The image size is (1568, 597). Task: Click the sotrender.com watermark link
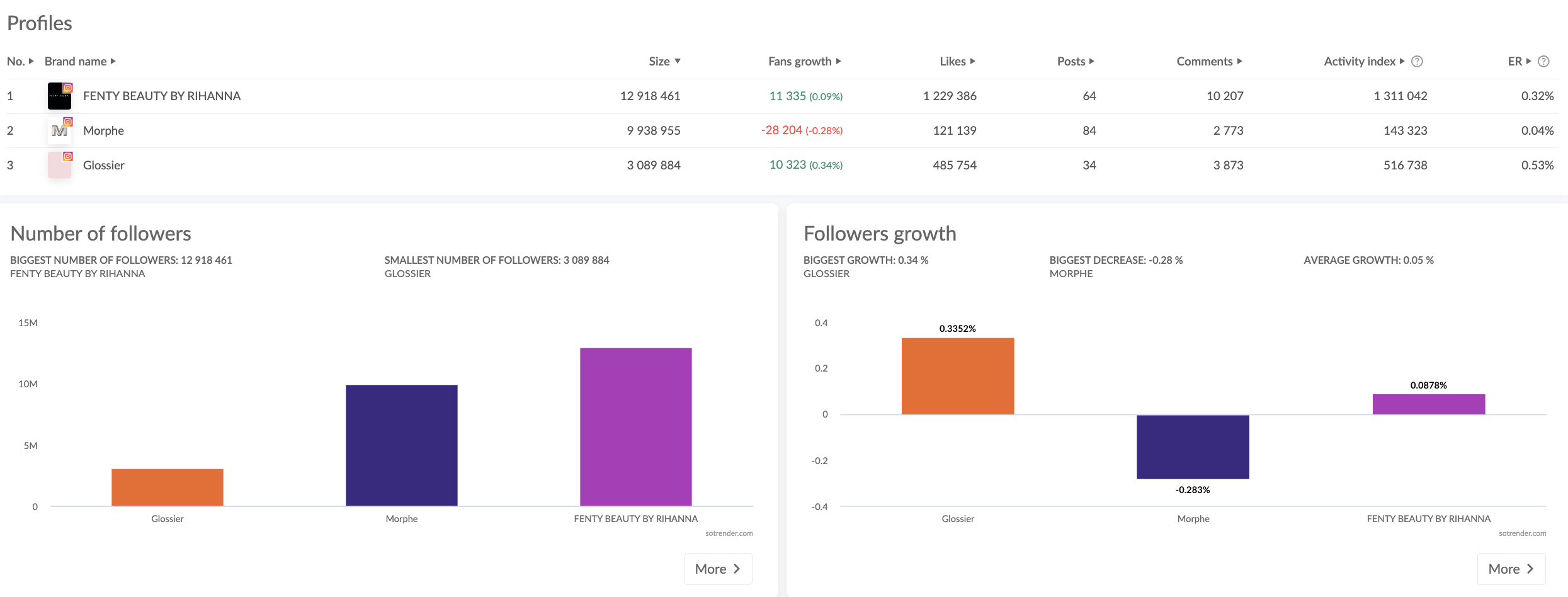pos(729,533)
